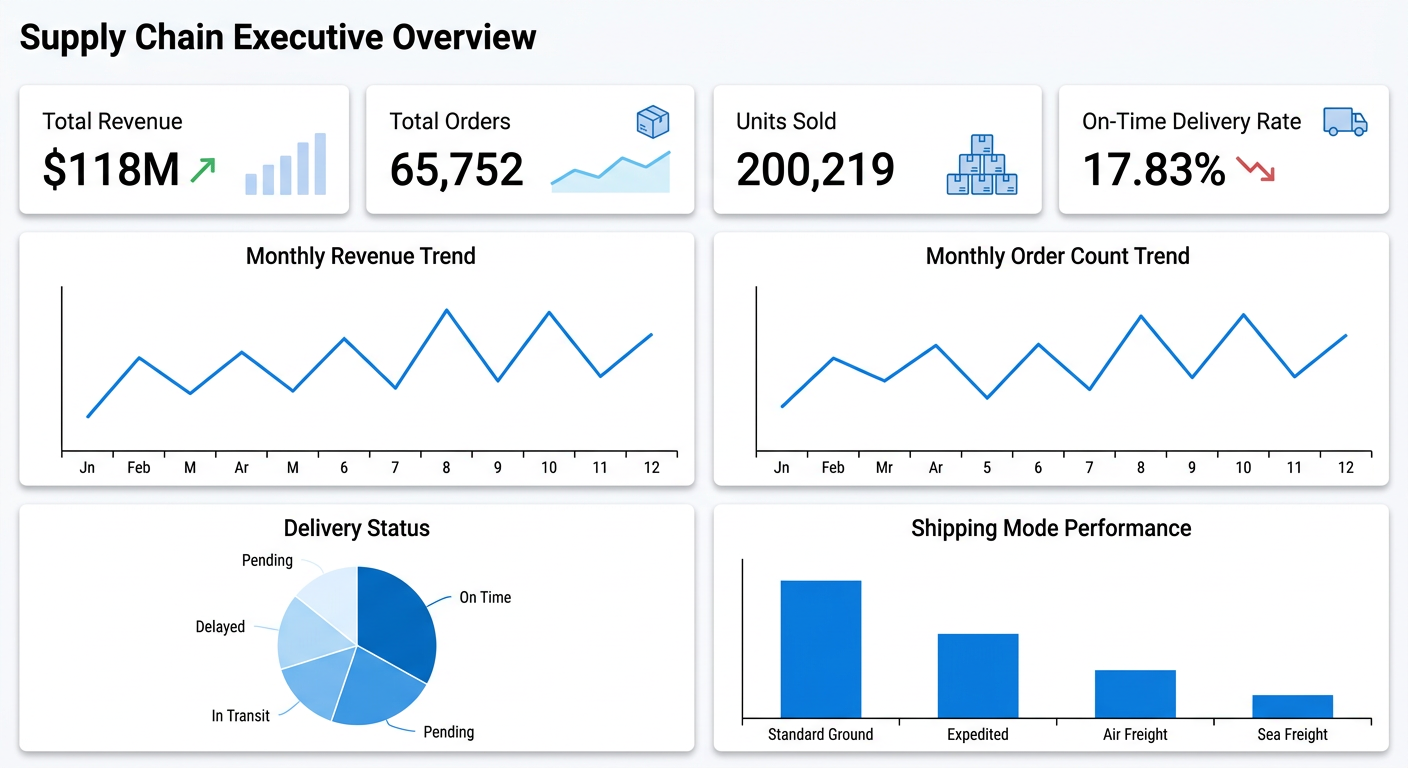This screenshot has width=1408, height=768.
Task: Click the area sparkline in the Total Orders card
Action: pos(610,172)
